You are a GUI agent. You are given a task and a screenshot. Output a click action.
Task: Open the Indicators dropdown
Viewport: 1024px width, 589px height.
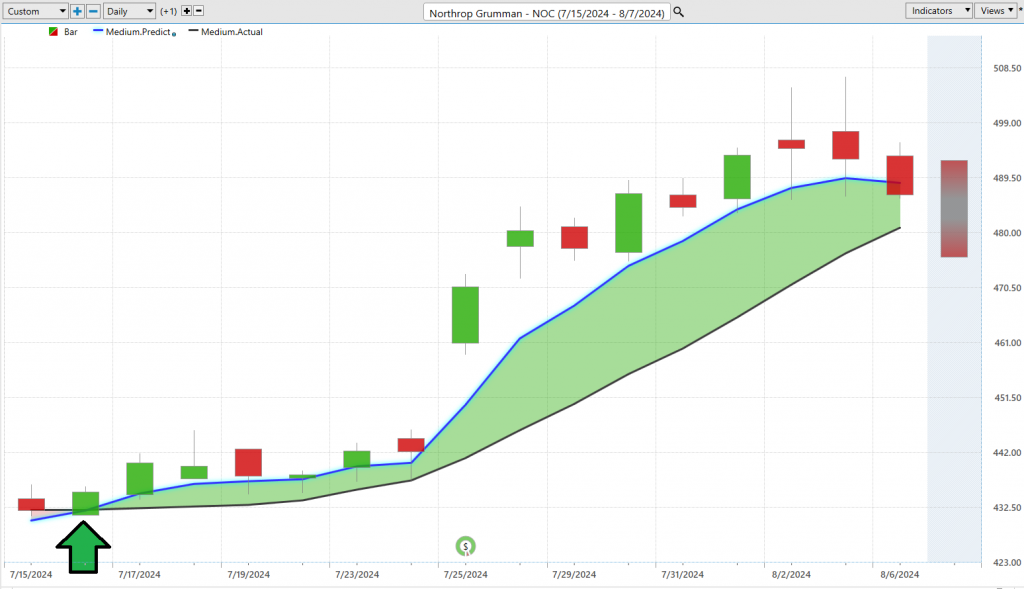click(938, 10)
